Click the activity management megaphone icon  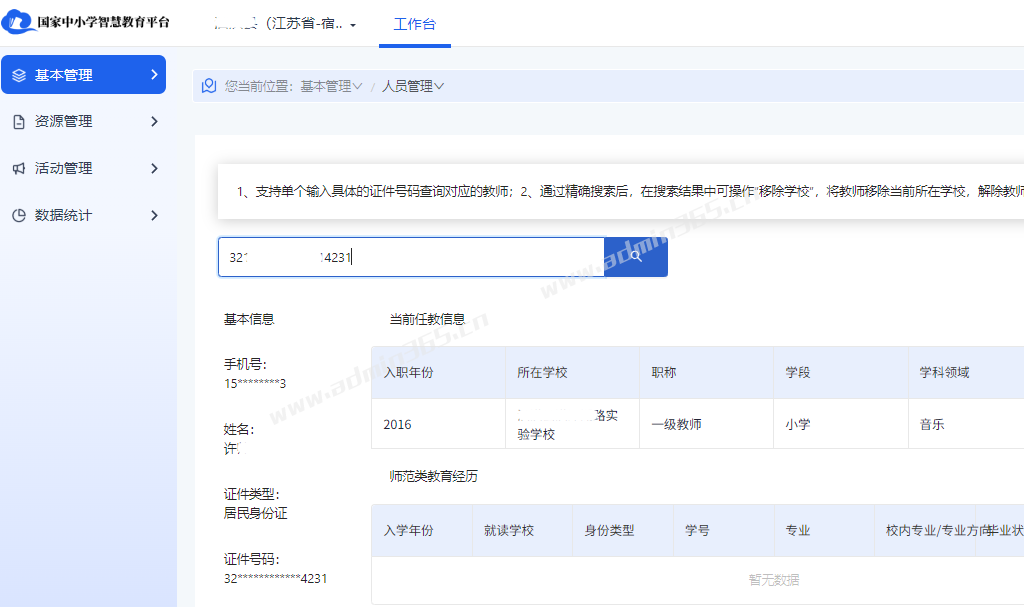(19, 169)
